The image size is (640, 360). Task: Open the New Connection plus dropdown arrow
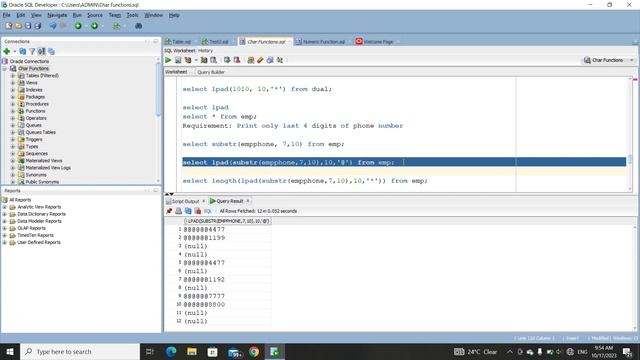point(15,51)
